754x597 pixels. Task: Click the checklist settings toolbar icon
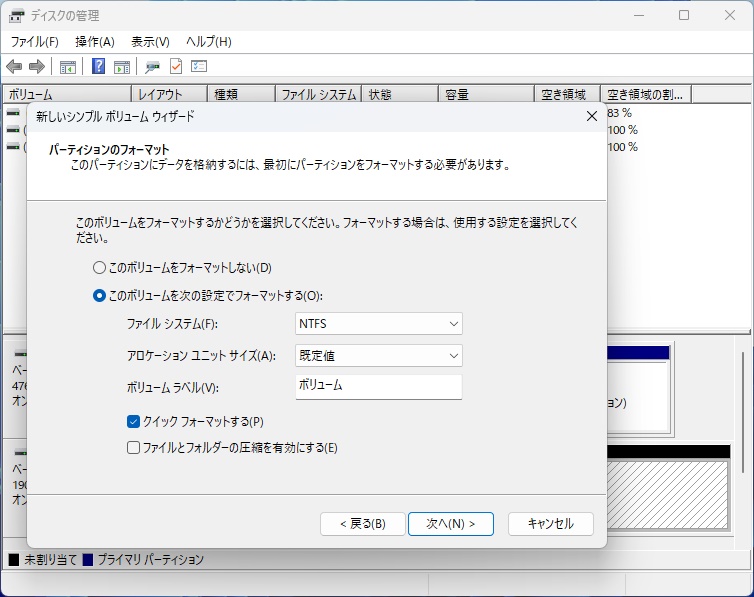199,67
